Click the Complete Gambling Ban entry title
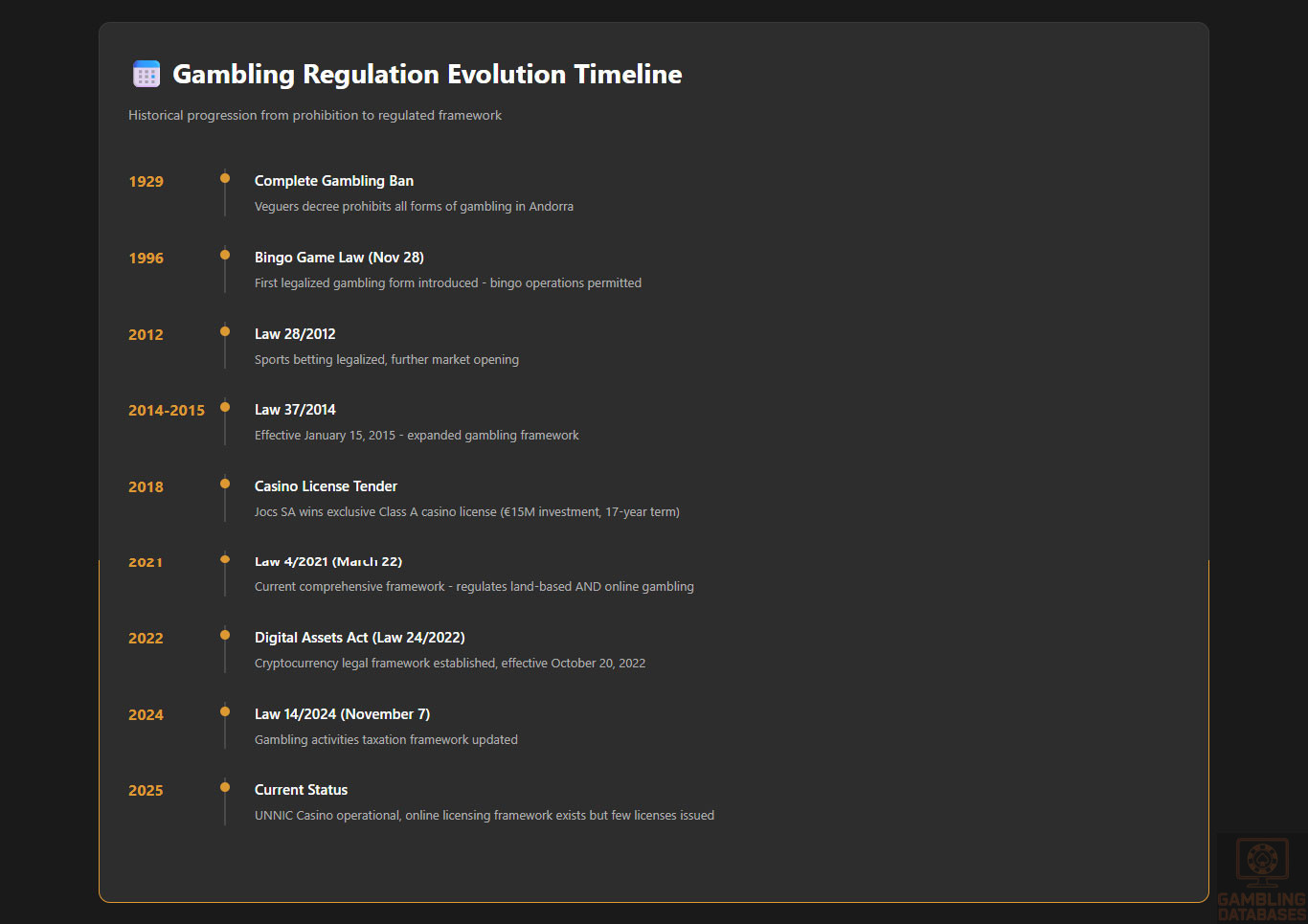Image resolution: width=1308 pixels, height=924 pixels. [x=334, y=181]
